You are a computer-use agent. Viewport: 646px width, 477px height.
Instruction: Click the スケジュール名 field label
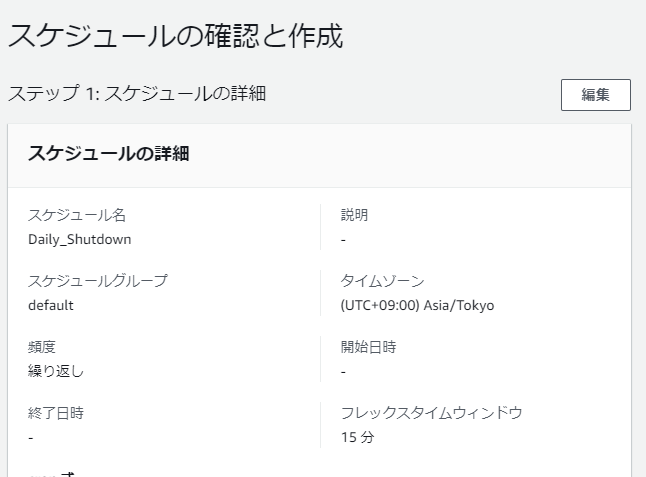click(x=77, y=215)
